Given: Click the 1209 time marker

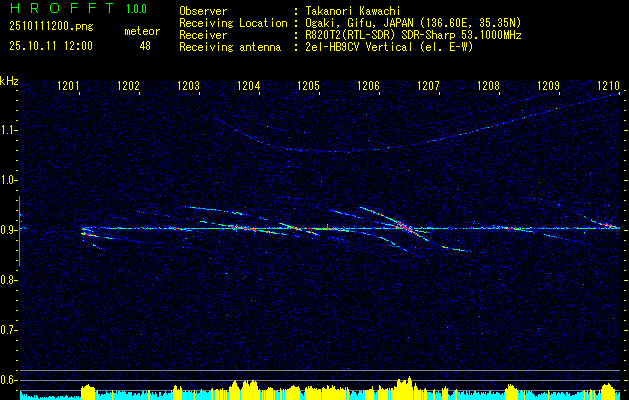Looking at the screenshot, I should 548,85.
